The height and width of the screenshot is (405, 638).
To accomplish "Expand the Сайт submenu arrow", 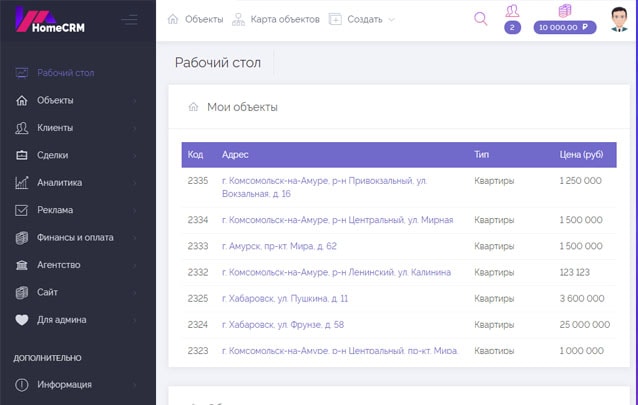I will tap(135, 293).
